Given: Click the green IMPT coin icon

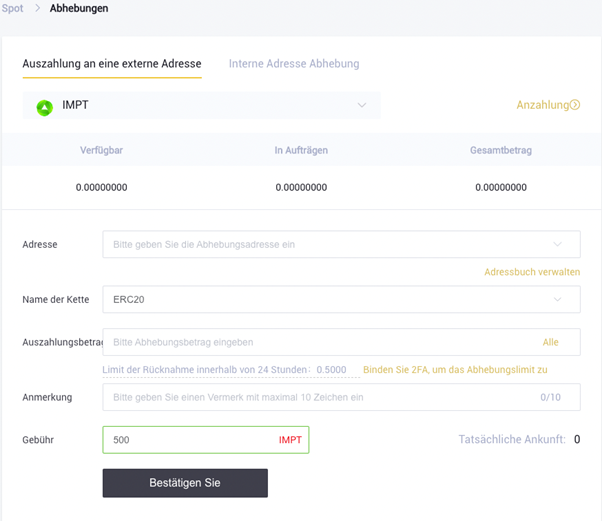Looking at the screenshot, I should [44, 106].
